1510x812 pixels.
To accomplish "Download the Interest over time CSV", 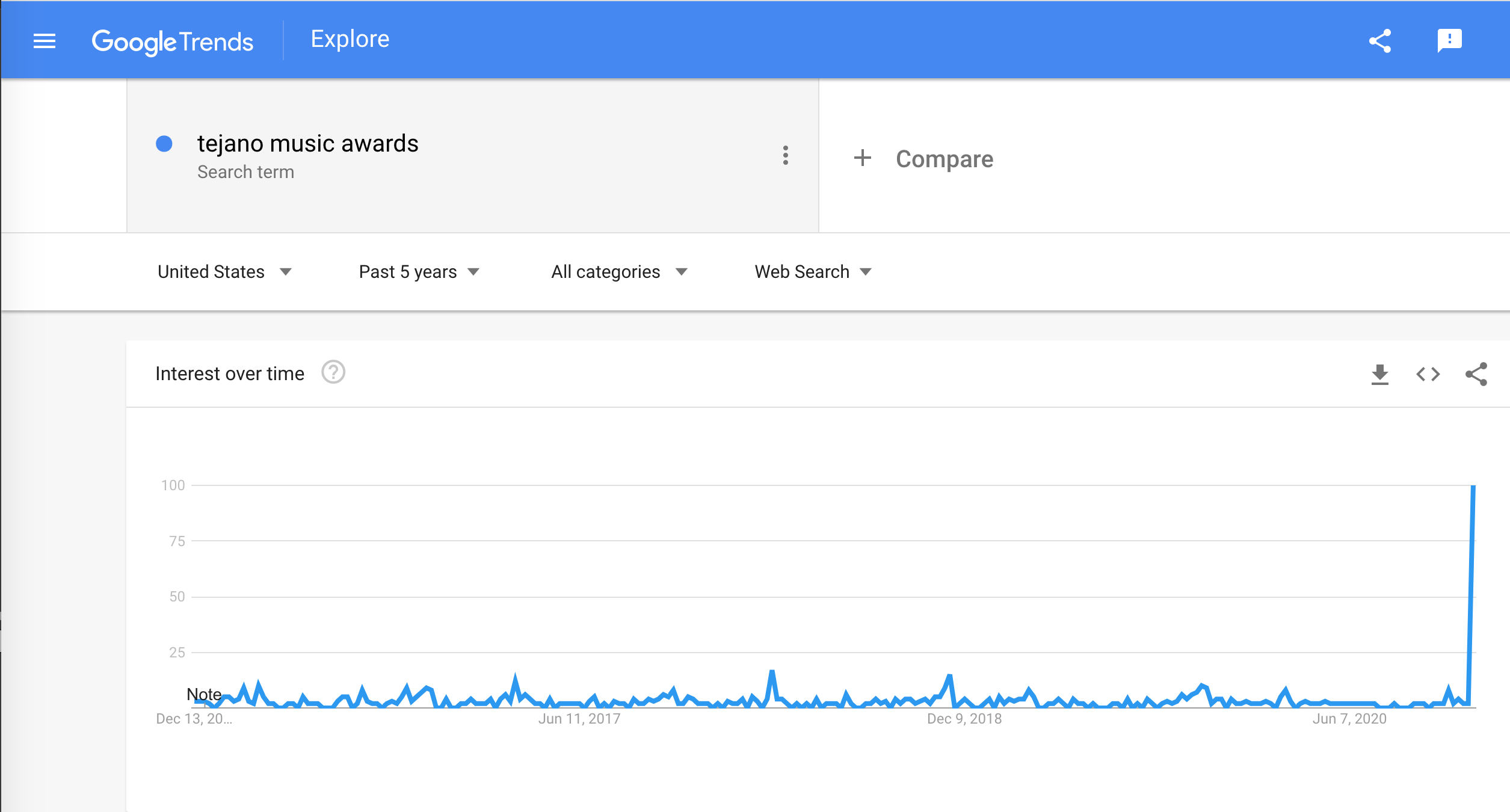I will (1379, 374).
